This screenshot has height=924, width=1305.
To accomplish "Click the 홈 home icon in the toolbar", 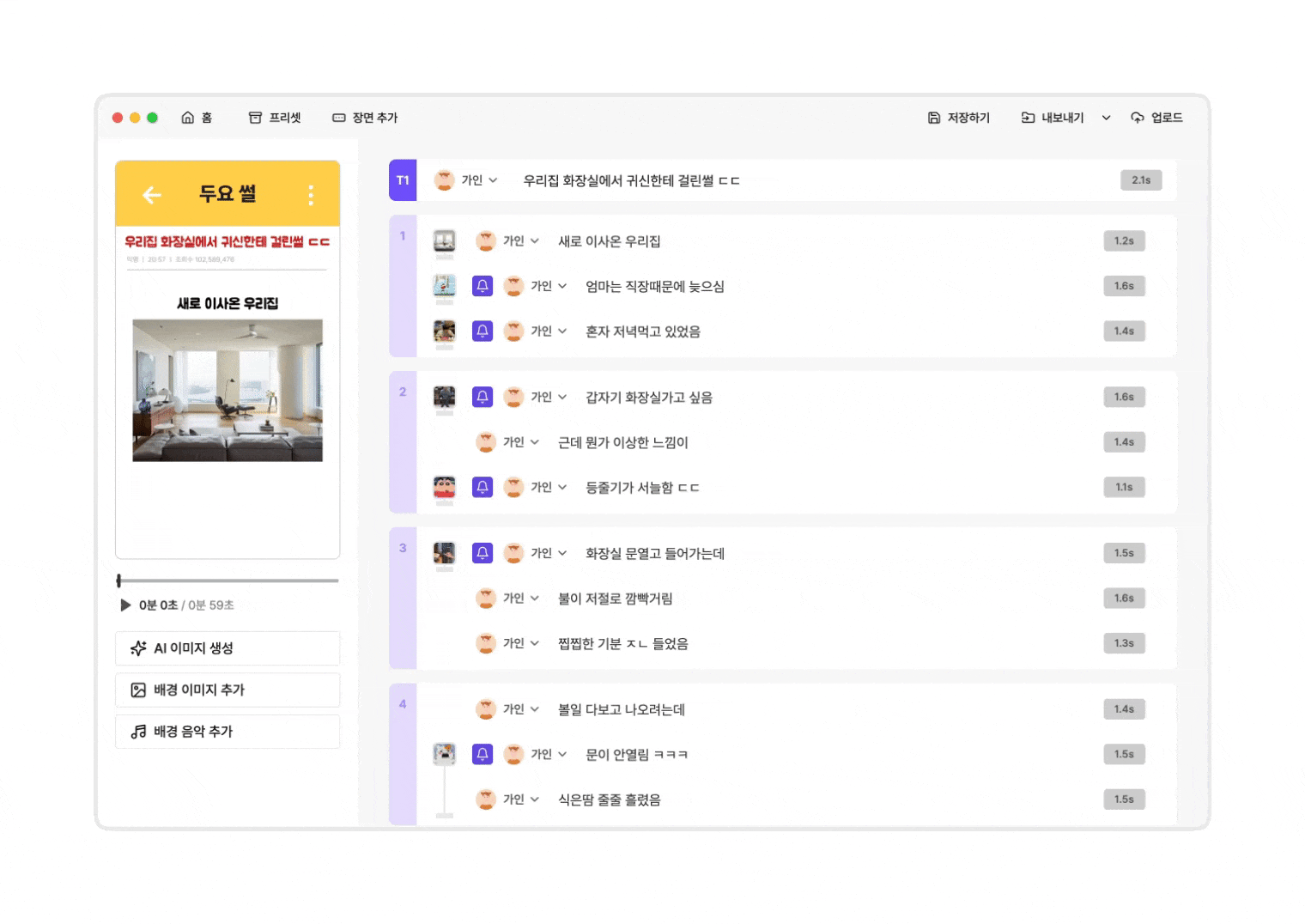I will (187, 117).
